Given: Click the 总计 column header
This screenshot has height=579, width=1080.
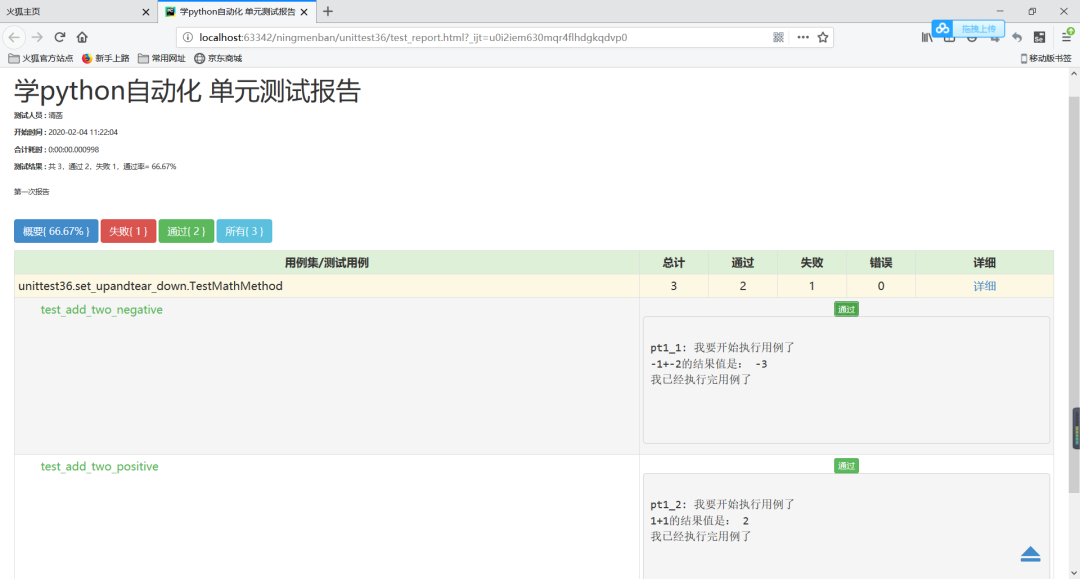Looking at the screenshot, I should pyautogui.click(x=674, y=263).
